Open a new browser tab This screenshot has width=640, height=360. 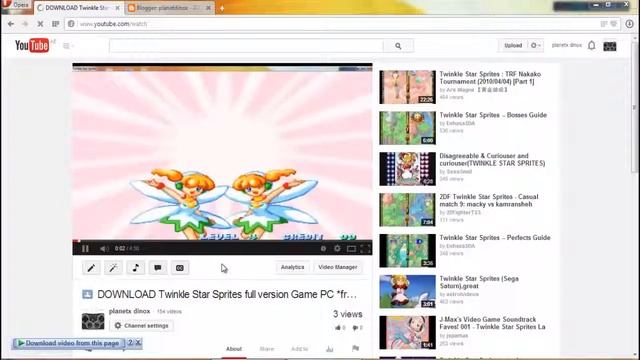(222, 8)
